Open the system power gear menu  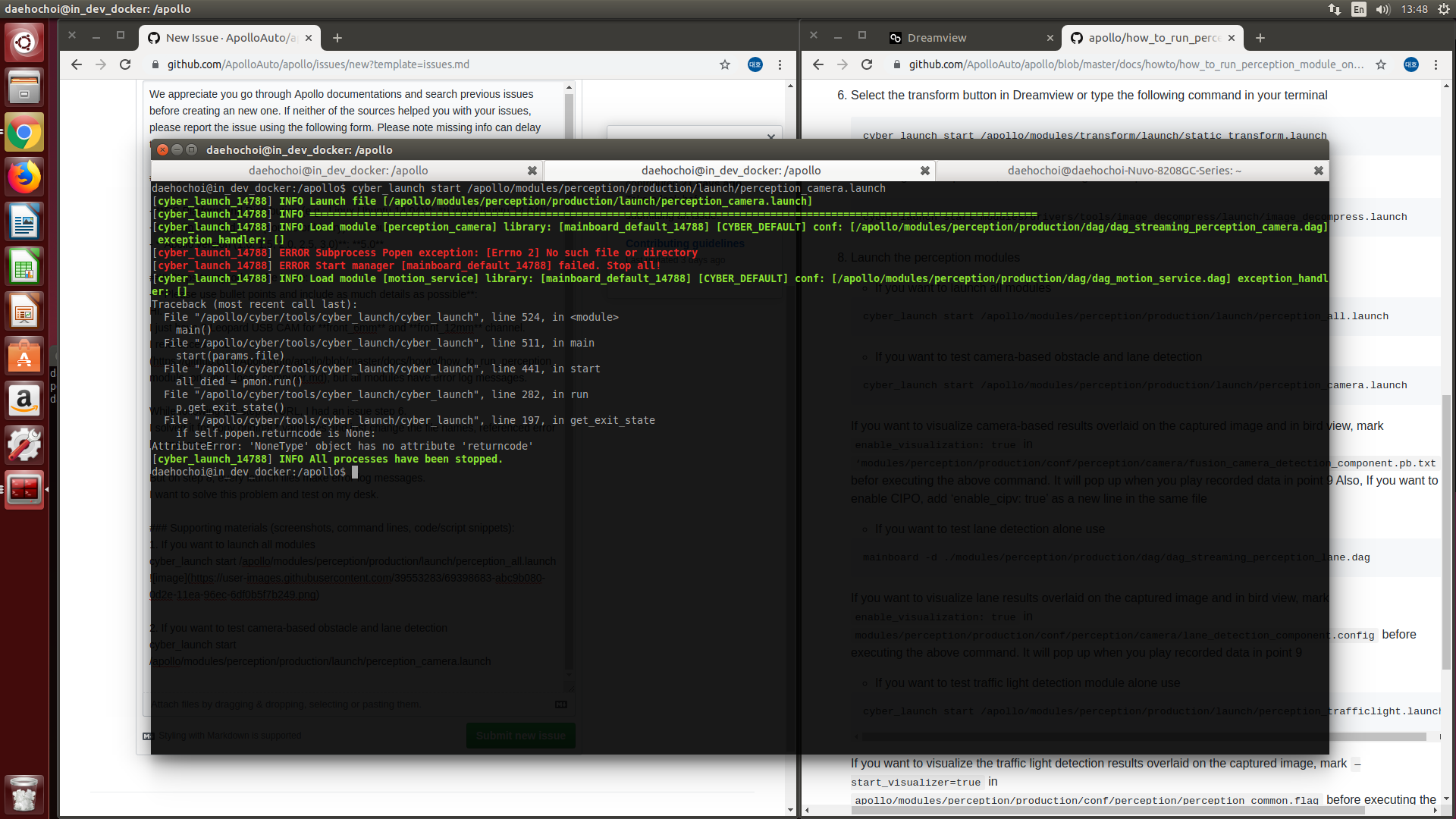tap(1443, 9)
